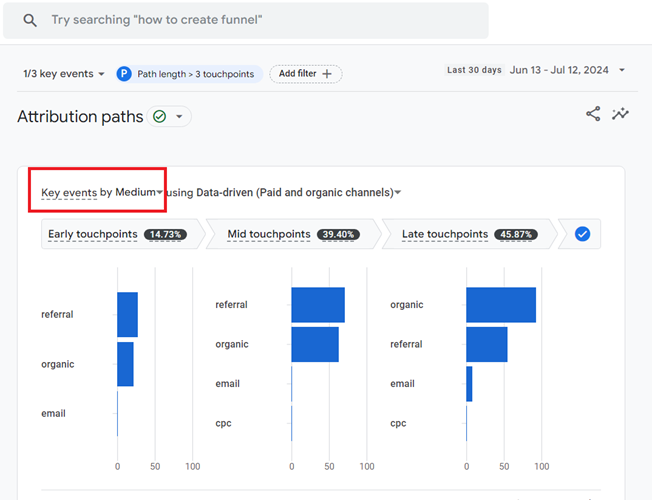The image size is (652, 500).
Task: Select the Mid touchpoints segment
Action: pyautogui.click(x=294, y=234)
